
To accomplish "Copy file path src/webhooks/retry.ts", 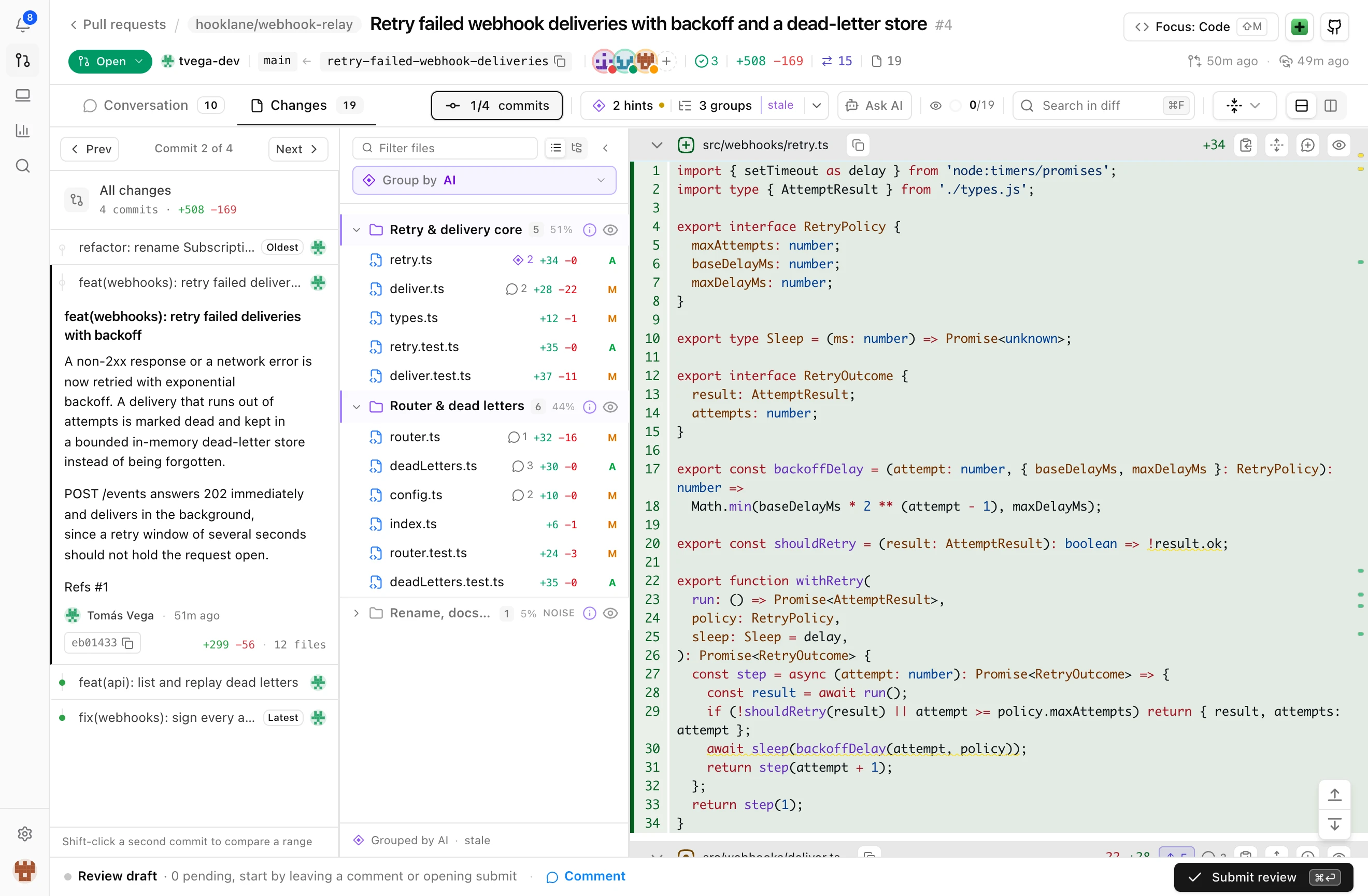I will (858, 146).
